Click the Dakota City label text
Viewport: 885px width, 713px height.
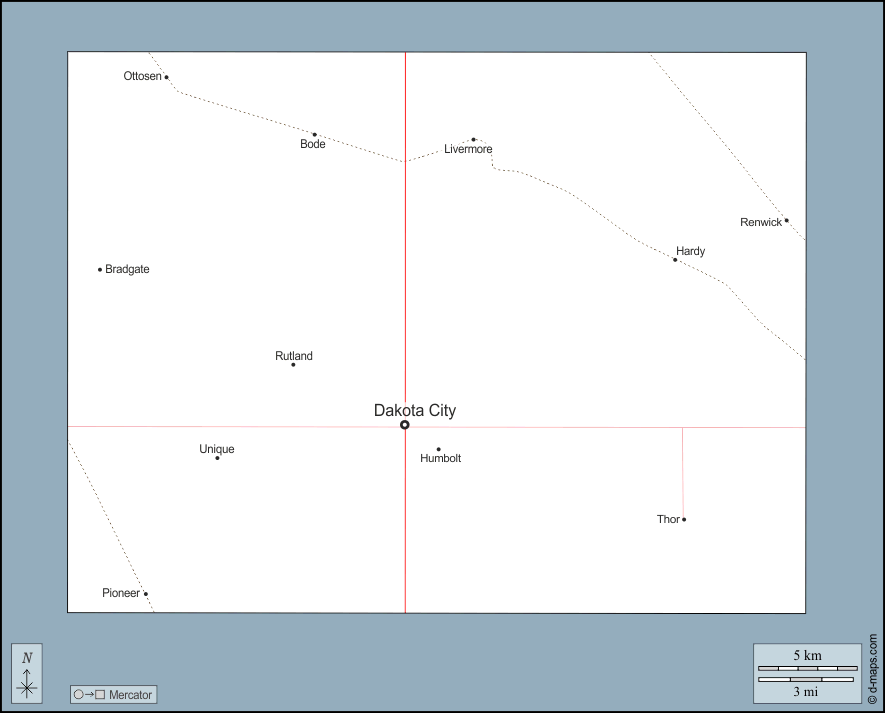(x=415, y=410)
